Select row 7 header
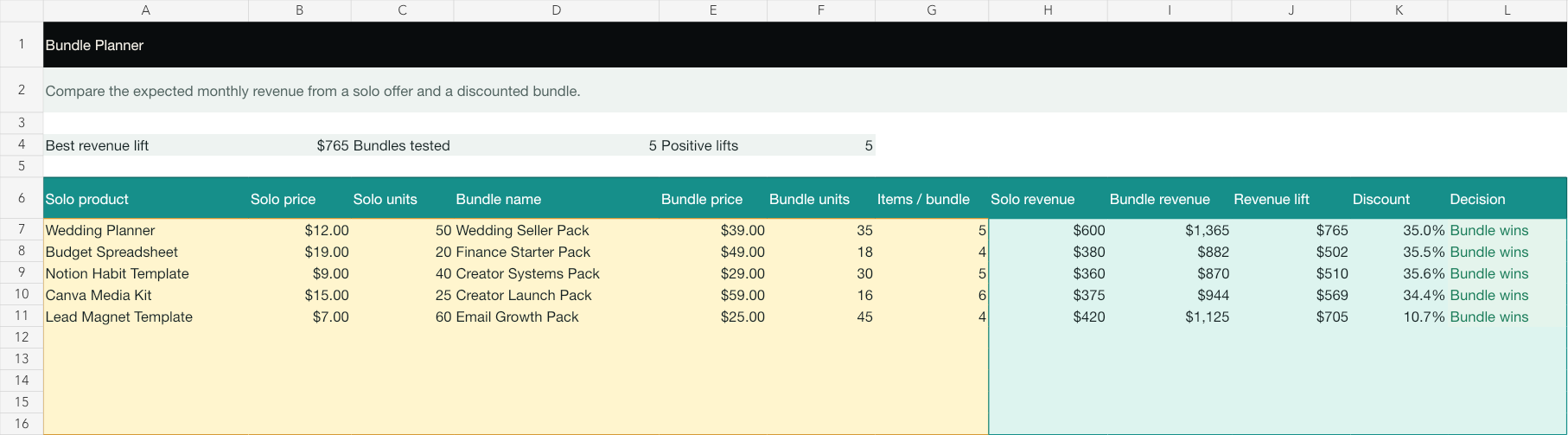This screenshot has width=1568, height=435. coord(22,229)
